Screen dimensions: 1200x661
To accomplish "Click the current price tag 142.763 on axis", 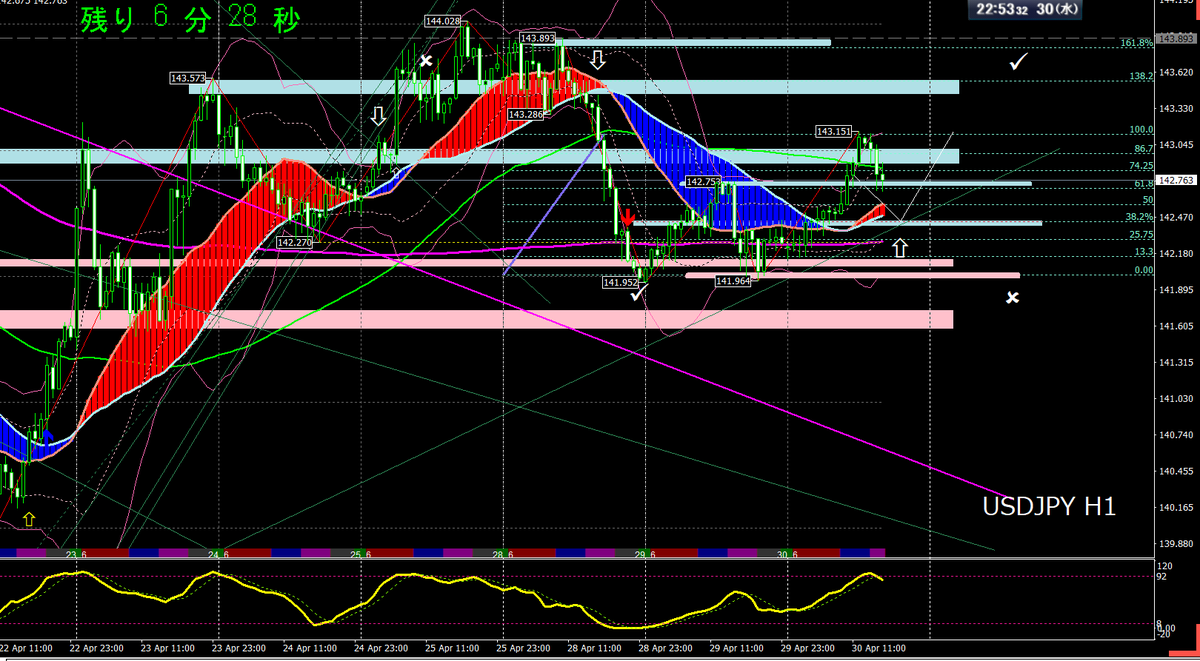I will [x=1178, y=181].
